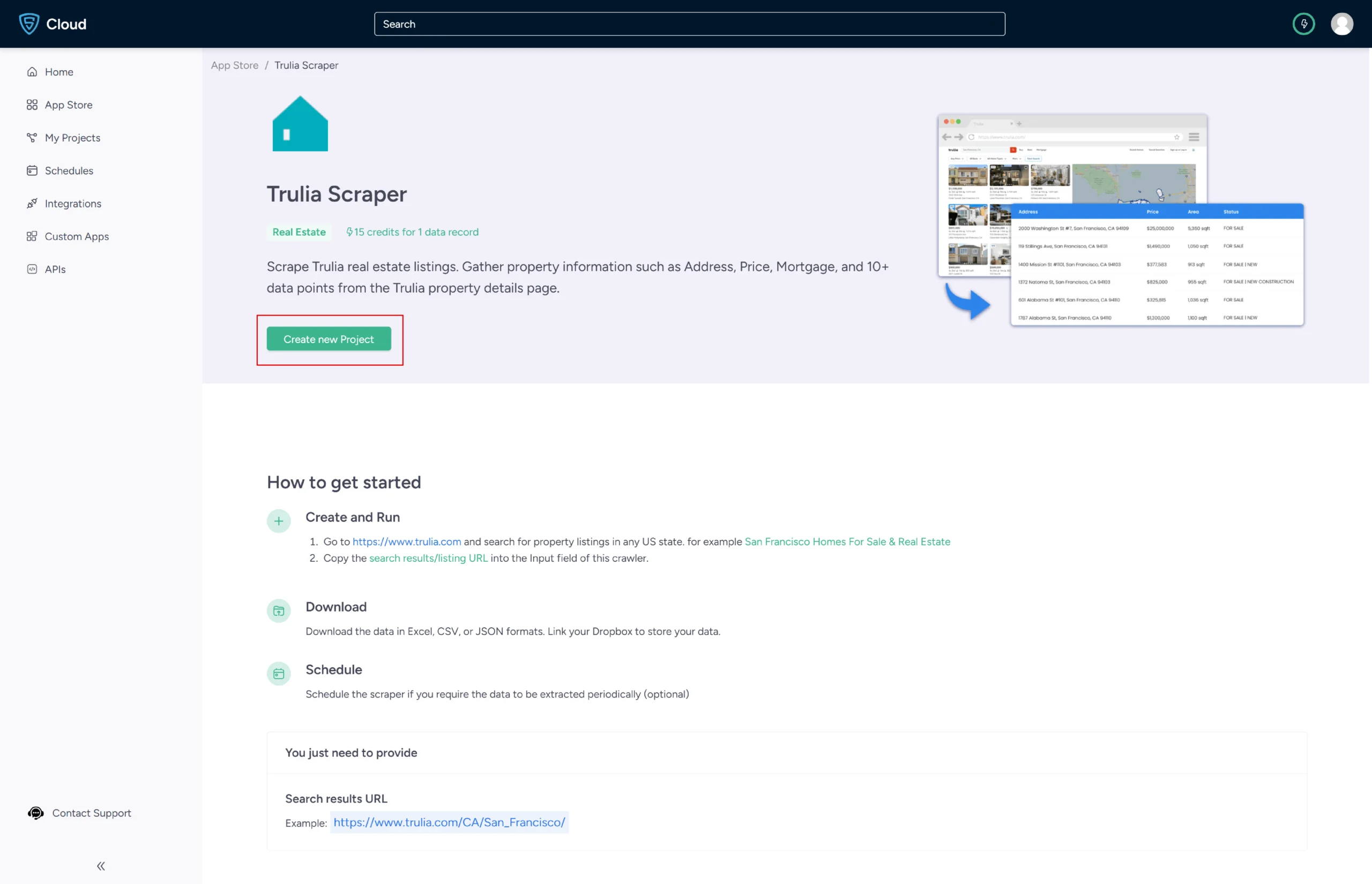Click the 'How to get started' heading

coord(344,482)
